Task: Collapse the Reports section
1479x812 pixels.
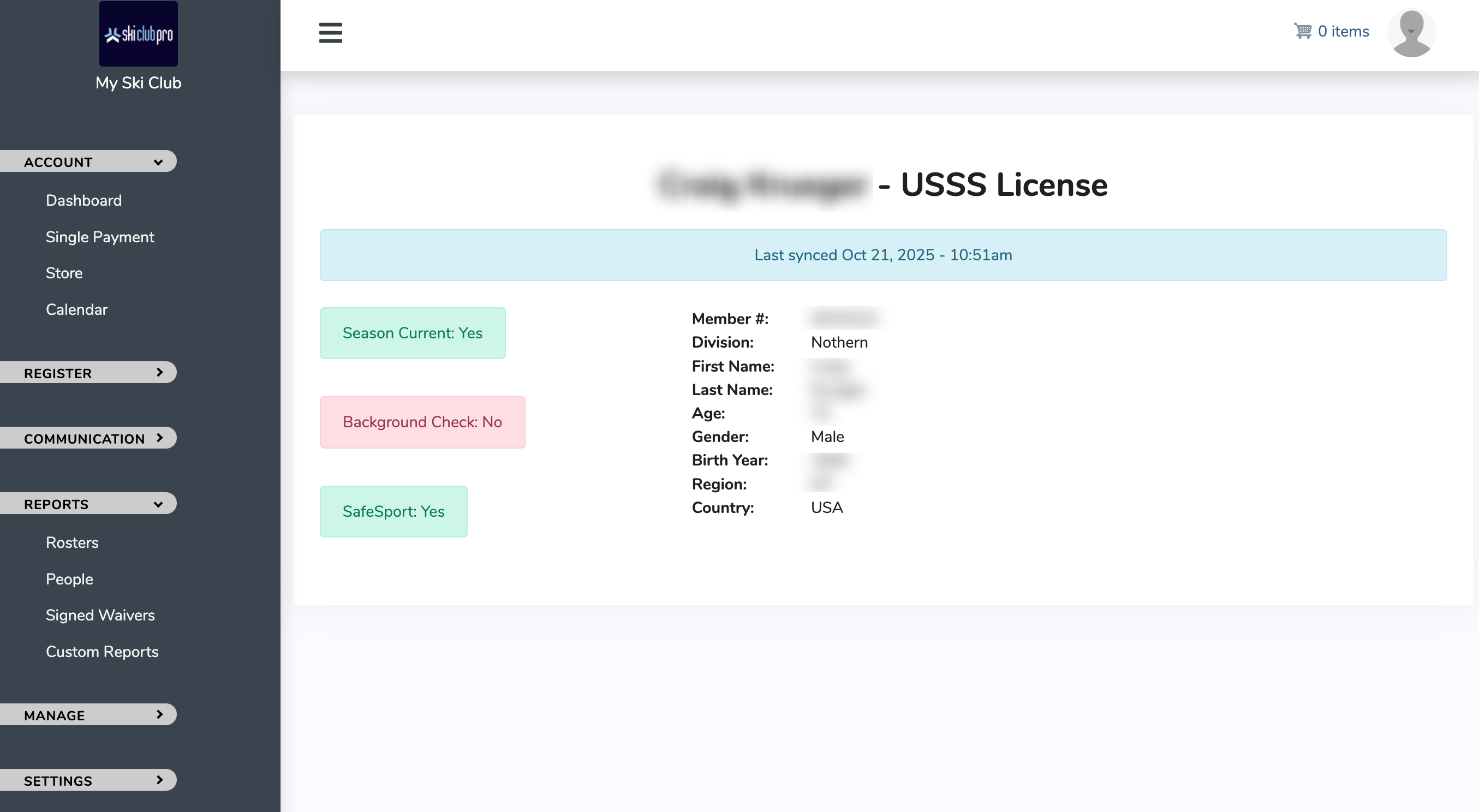Action: point(88,504)
